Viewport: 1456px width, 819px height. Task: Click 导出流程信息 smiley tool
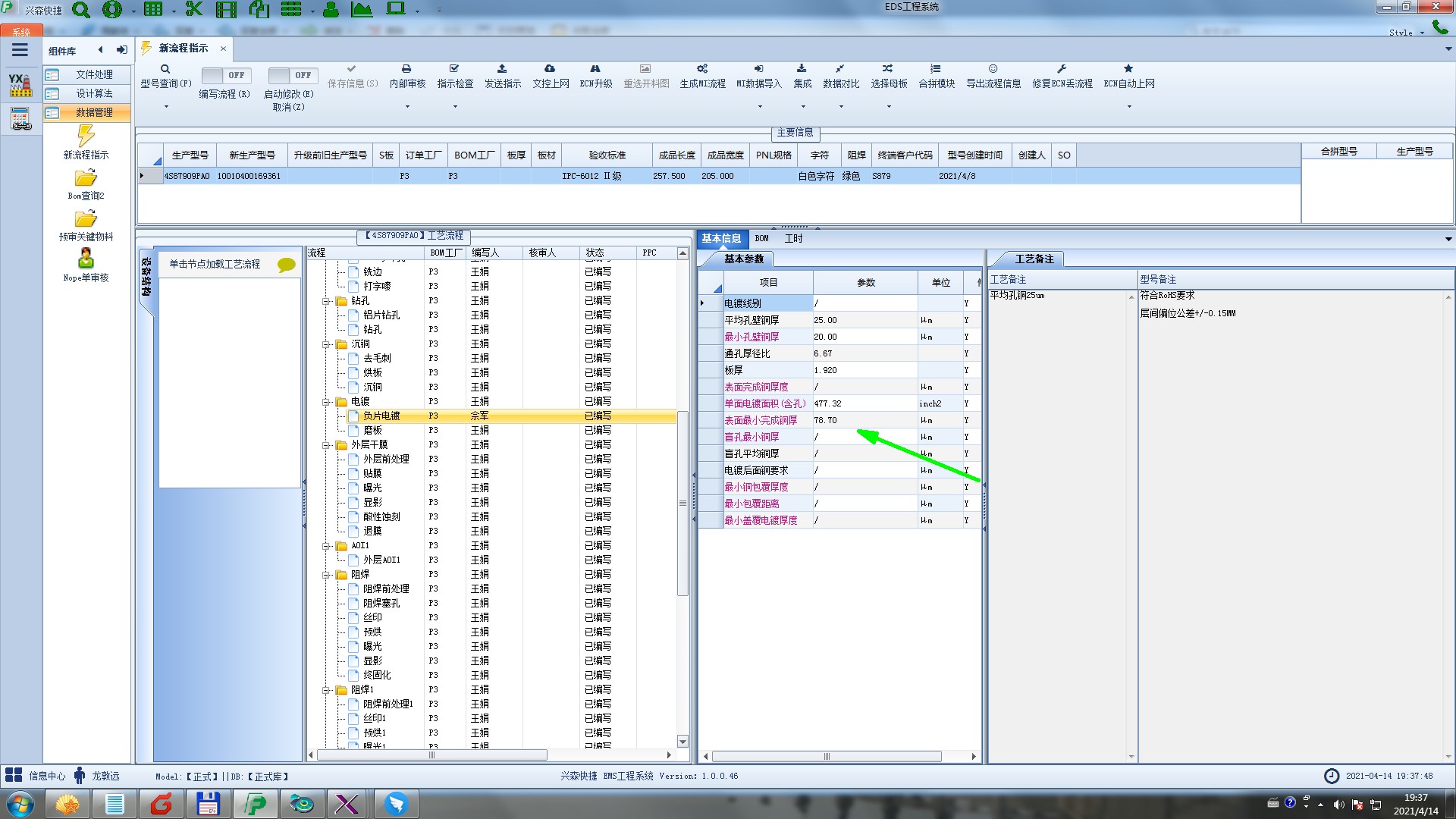tap(993, 77)
